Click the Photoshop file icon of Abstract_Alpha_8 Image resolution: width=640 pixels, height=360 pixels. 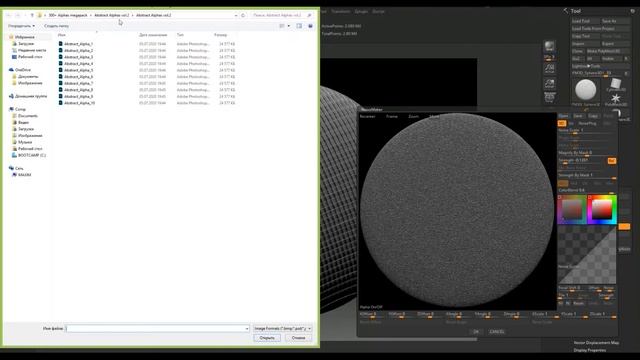pyautogui.click(x=60, y=90)
